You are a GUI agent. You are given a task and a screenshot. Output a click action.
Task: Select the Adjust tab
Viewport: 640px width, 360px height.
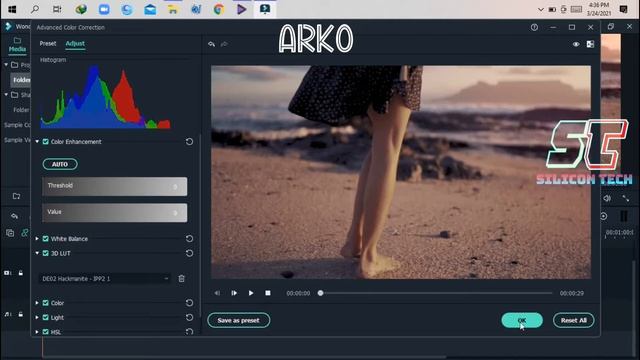coord(75,43)
